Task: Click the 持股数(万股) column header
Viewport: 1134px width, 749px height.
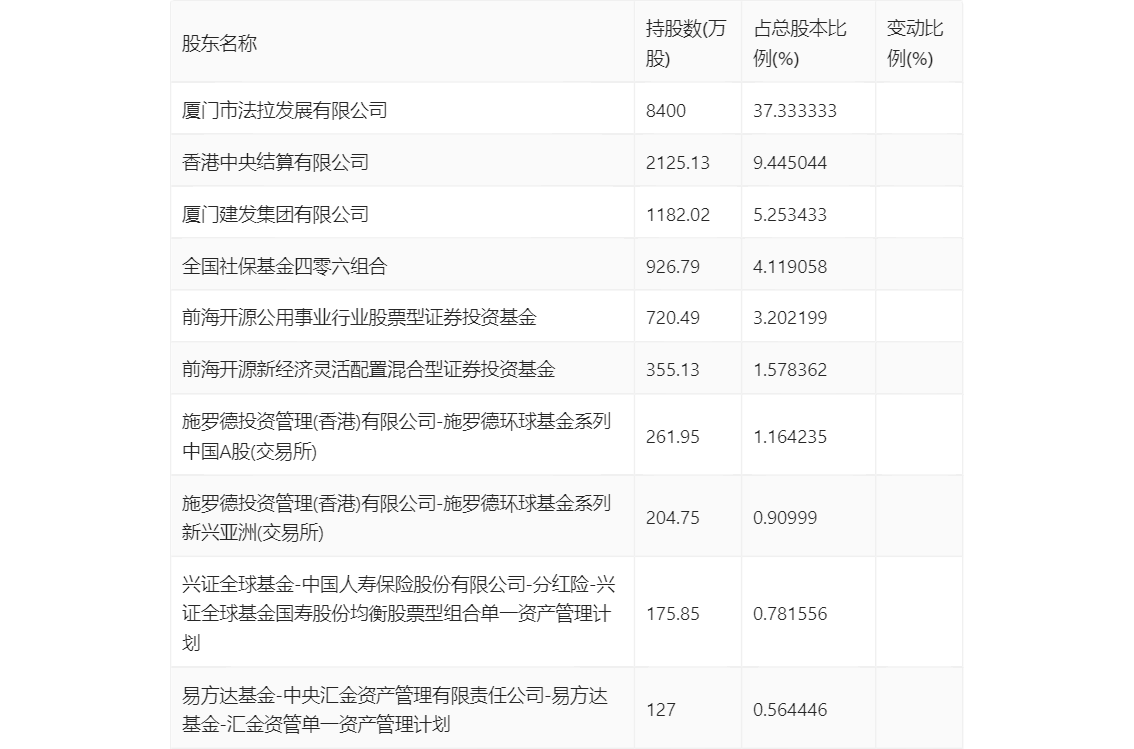Action: 686,43
